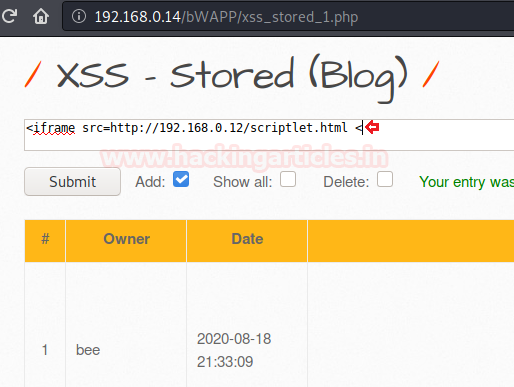The width and height of the screenshot is (514, 387).
Task: Select date cell '2020-08-18 21:33:09'
Action: [x=234, y=350]
